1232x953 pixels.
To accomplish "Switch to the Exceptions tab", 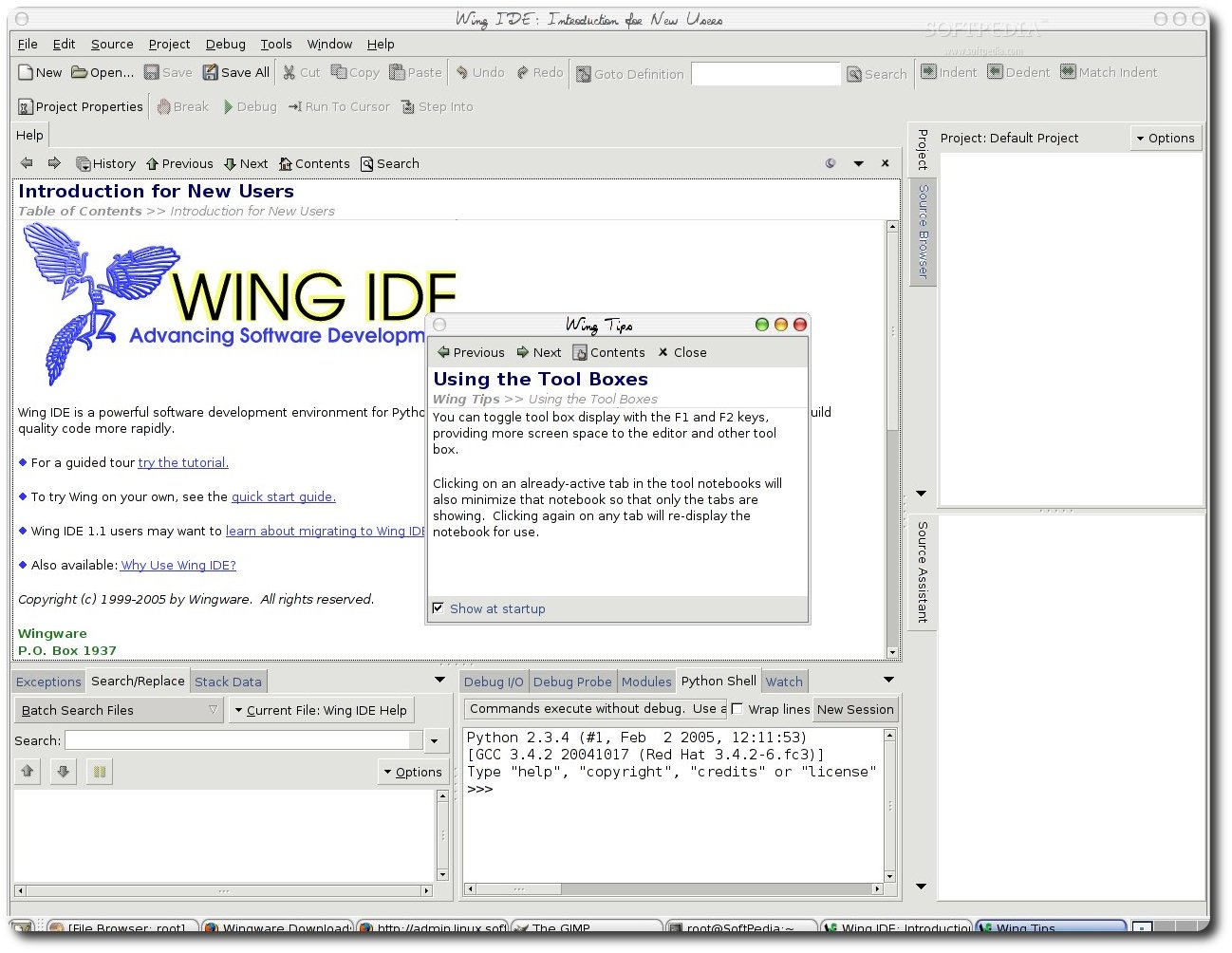I will pyautogui.click(x=48, y=682).
